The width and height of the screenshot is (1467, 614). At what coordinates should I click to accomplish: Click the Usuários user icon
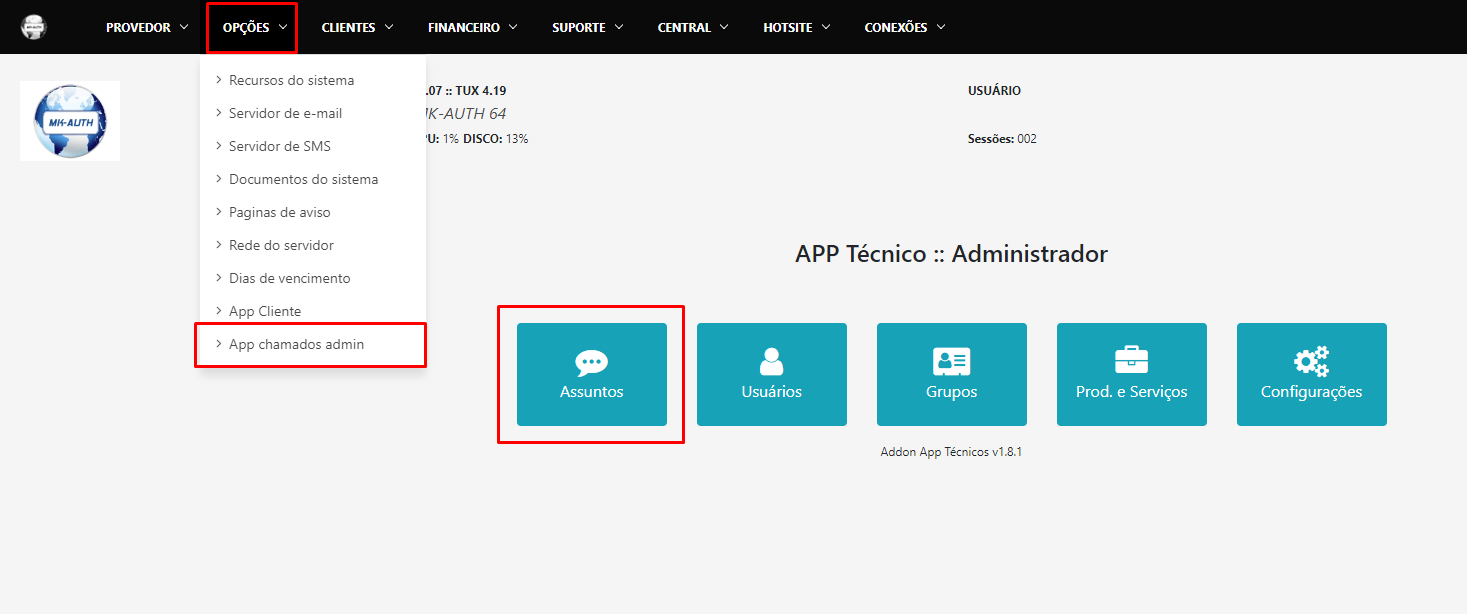coord(771,362)
